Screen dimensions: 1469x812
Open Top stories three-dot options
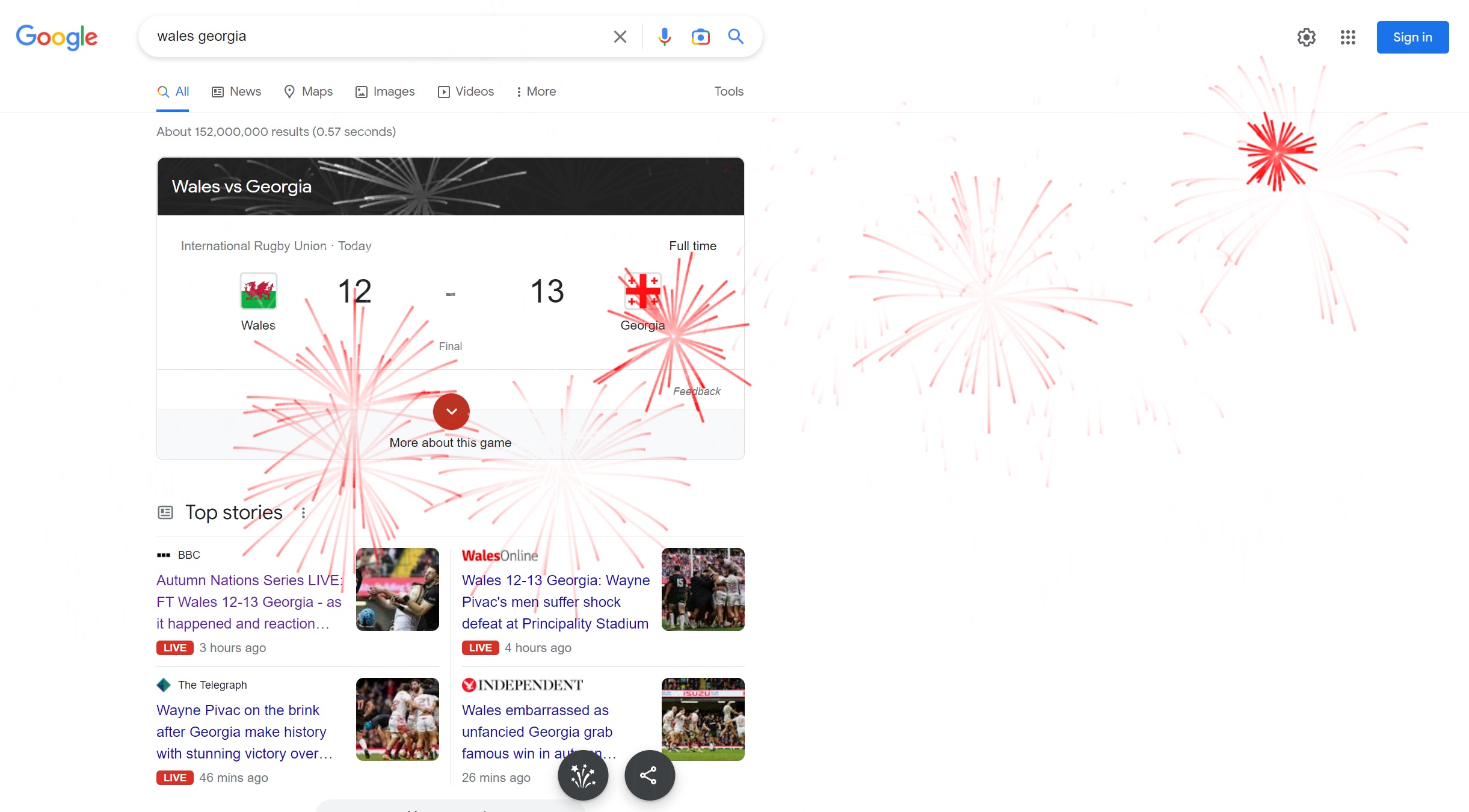[x=303, y=512]
